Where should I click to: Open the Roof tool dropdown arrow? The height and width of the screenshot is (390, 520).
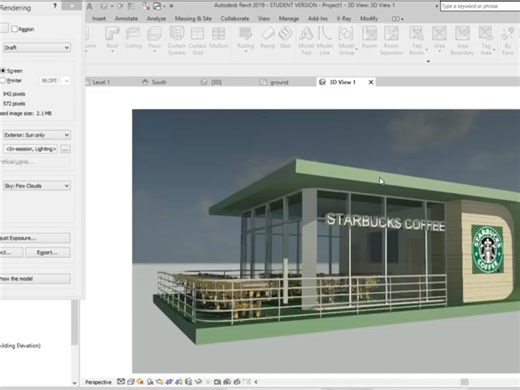pyautogui.click(x=112, y=51)
